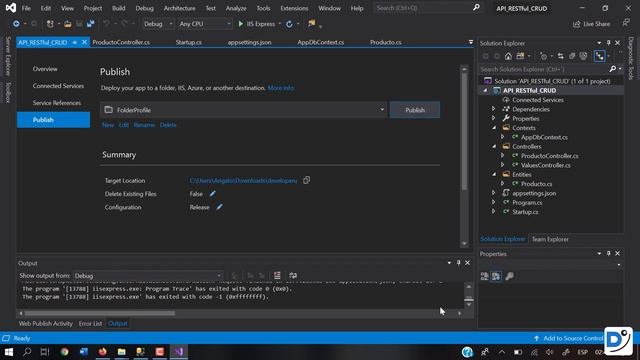Click the Open File folder icon in toolbar
640x360 pixels.
68,24
